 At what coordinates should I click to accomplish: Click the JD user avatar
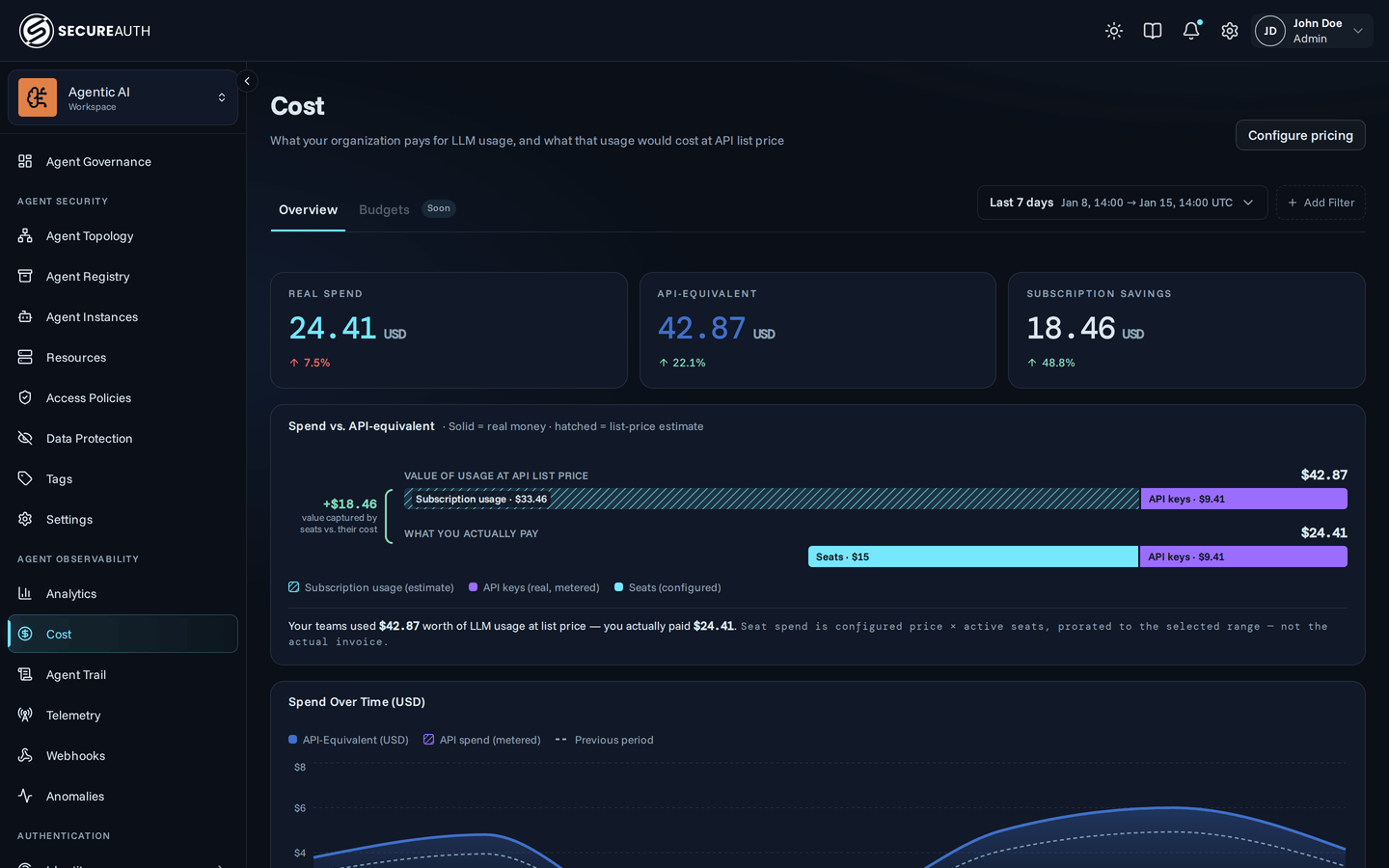1270,31
